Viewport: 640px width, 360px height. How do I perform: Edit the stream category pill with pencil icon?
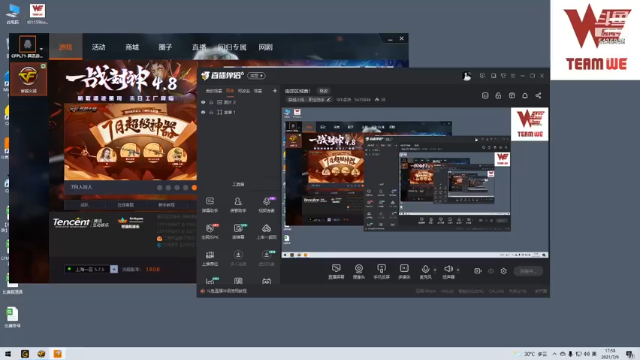pos(309,99)
